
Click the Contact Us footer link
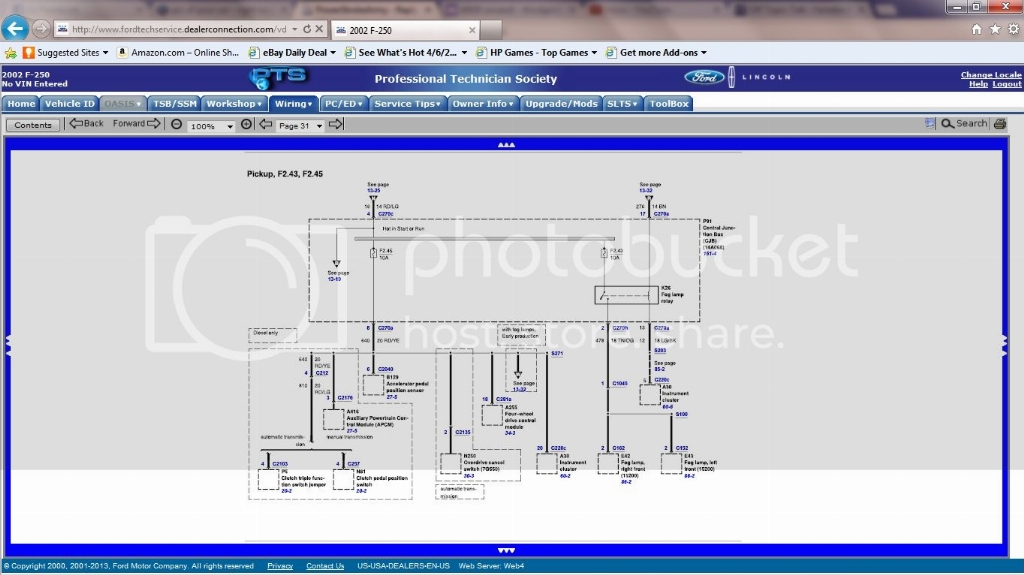click(325, 566)
